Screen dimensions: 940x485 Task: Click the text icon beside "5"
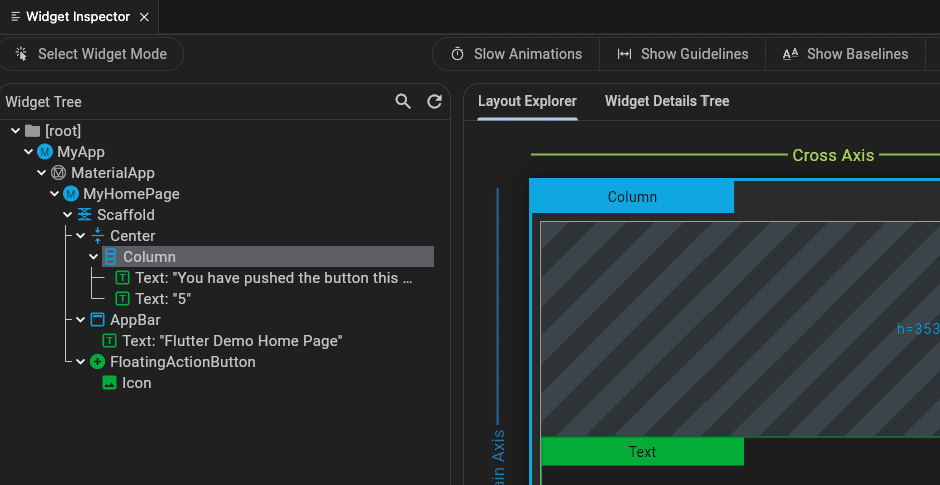tap(122, 299)
